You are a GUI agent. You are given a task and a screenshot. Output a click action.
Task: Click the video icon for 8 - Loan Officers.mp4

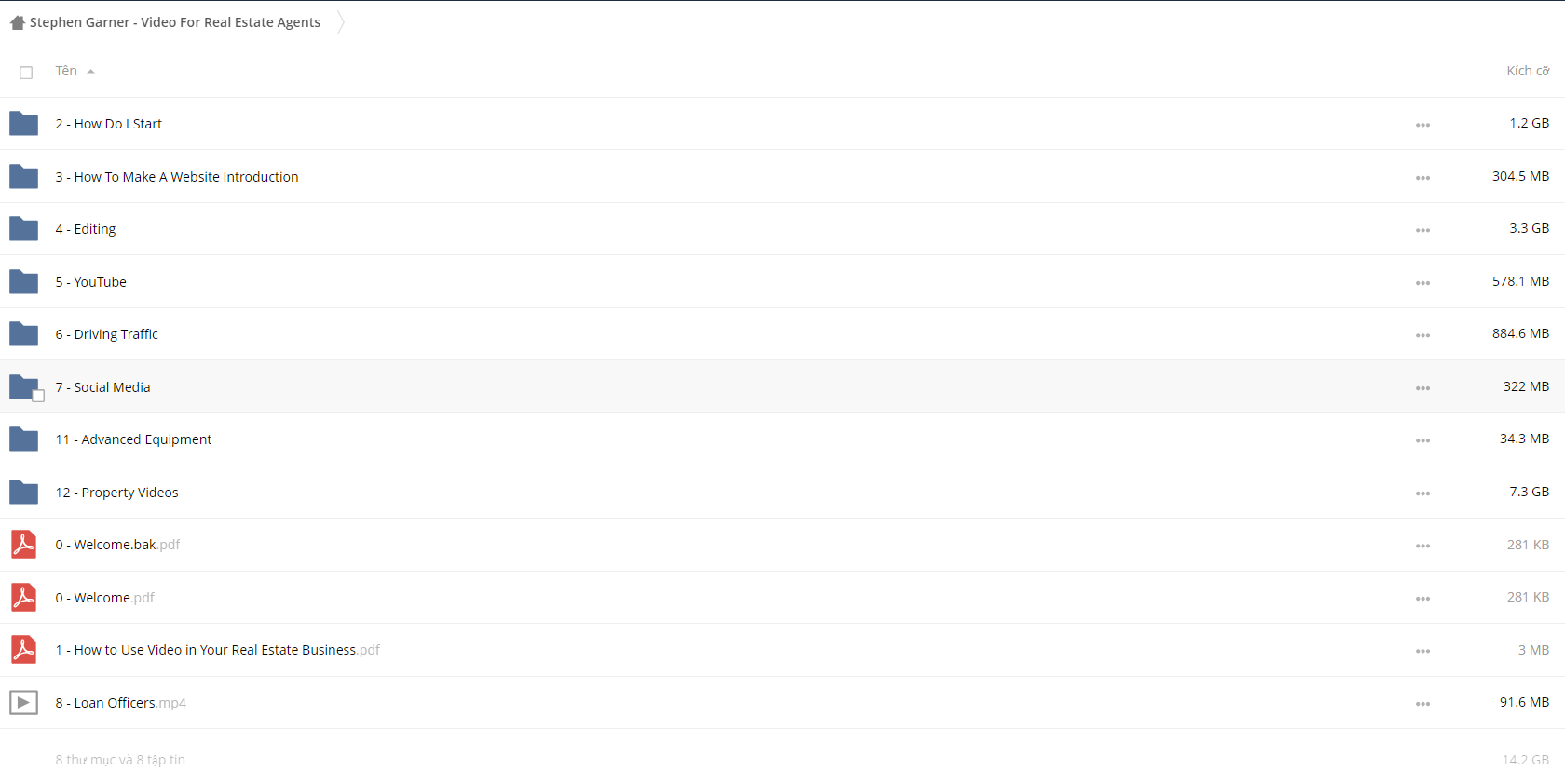tap(23, 702)
